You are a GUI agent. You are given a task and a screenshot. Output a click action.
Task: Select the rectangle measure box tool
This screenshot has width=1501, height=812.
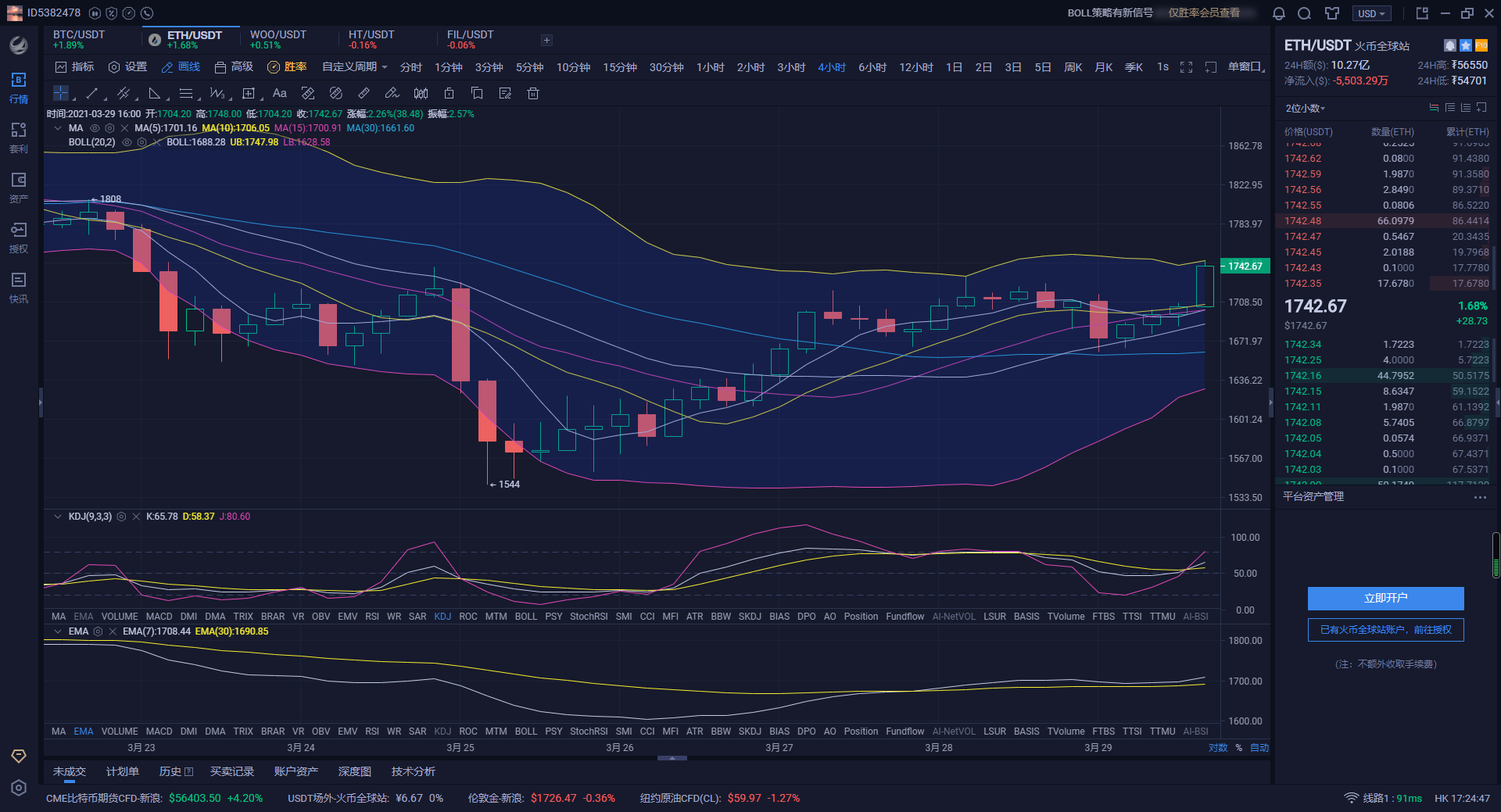coord(249,94)
